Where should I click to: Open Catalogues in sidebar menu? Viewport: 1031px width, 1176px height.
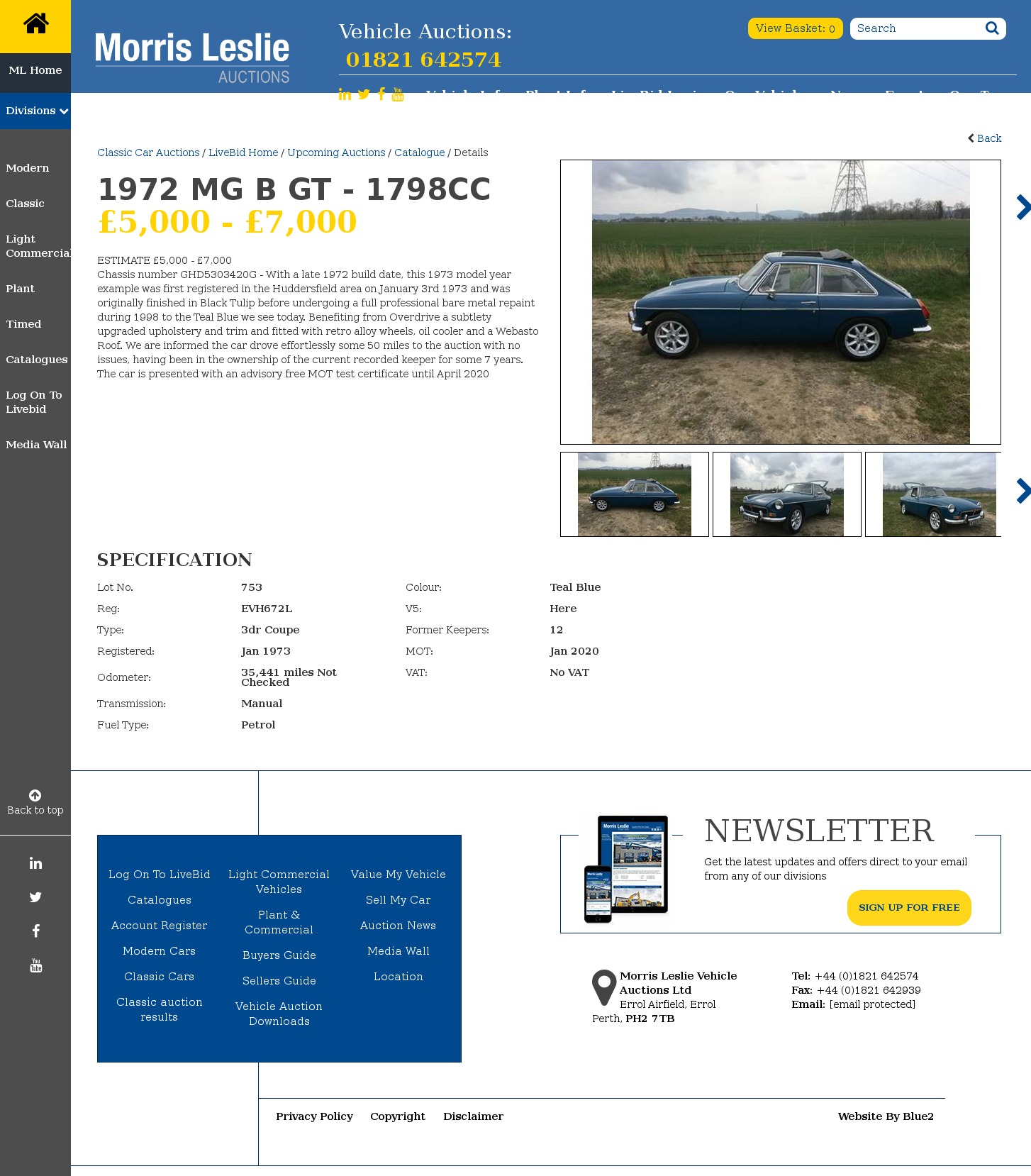tap(37, 360)
